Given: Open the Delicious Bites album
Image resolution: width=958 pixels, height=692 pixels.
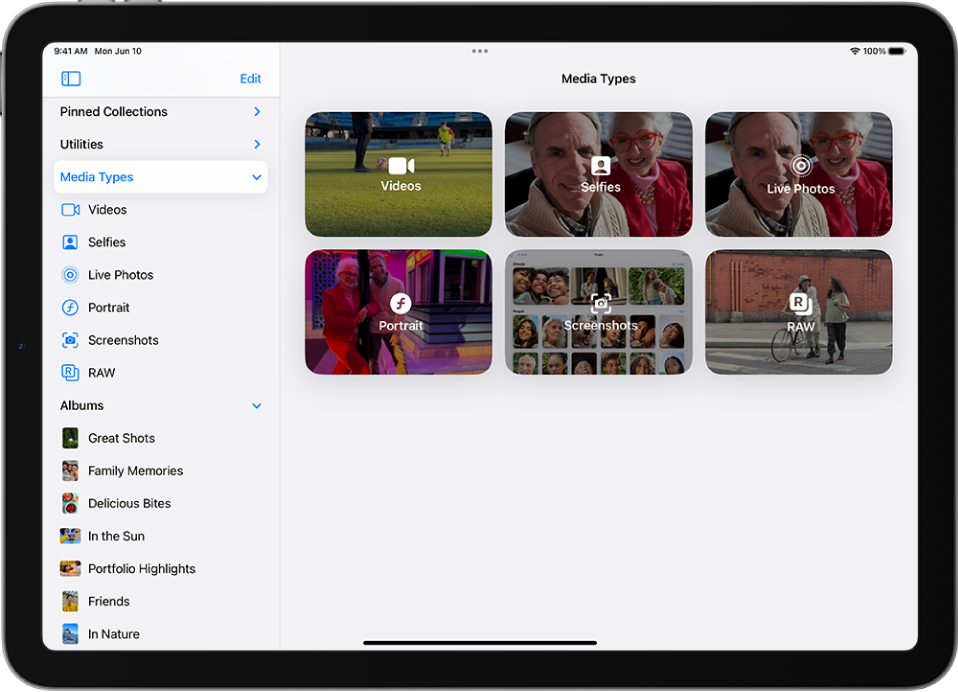Looking at the screenshot, I should [131, 503].
